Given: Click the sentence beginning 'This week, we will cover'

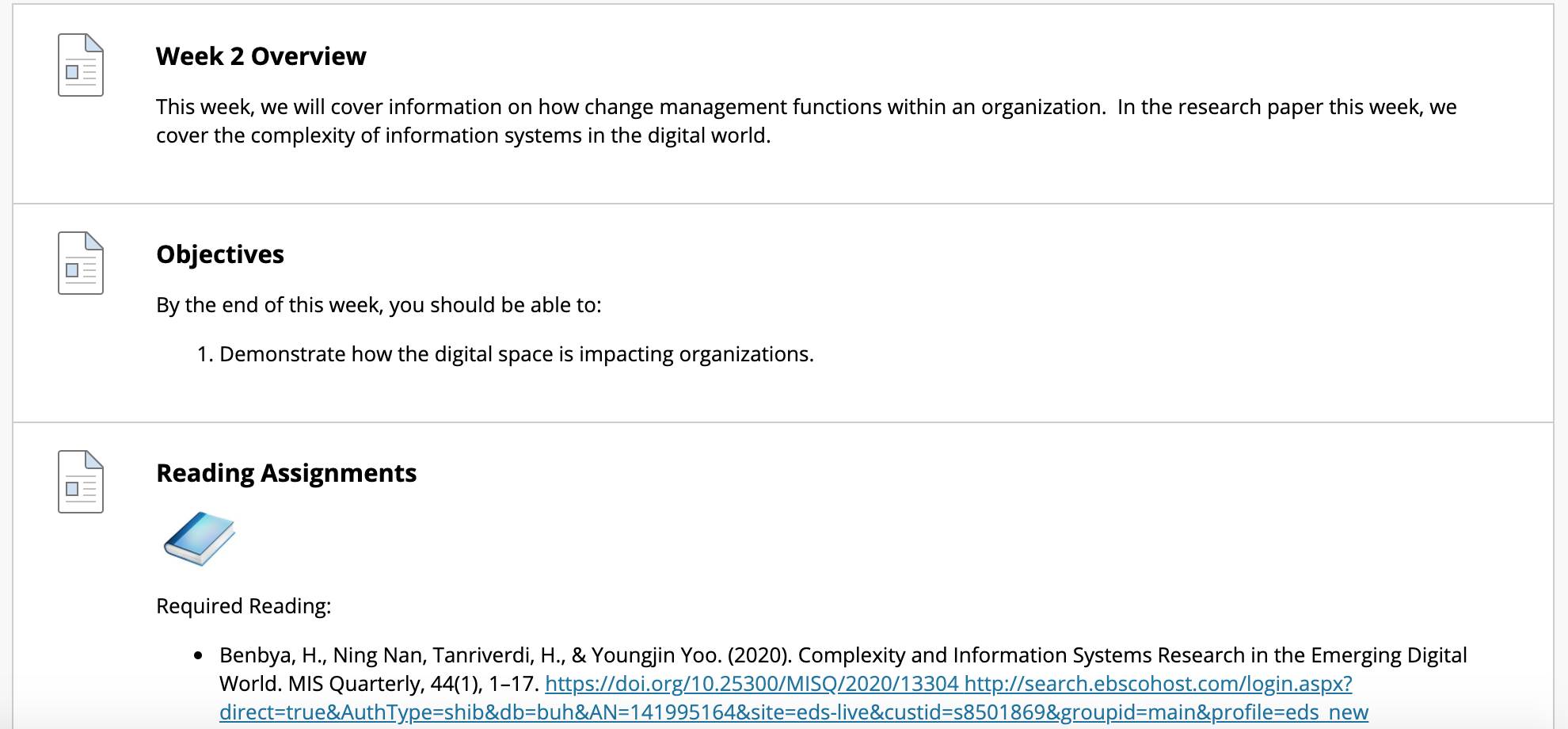Looking at the screenshot, I should pyautogui.click(x=806, y=107).
